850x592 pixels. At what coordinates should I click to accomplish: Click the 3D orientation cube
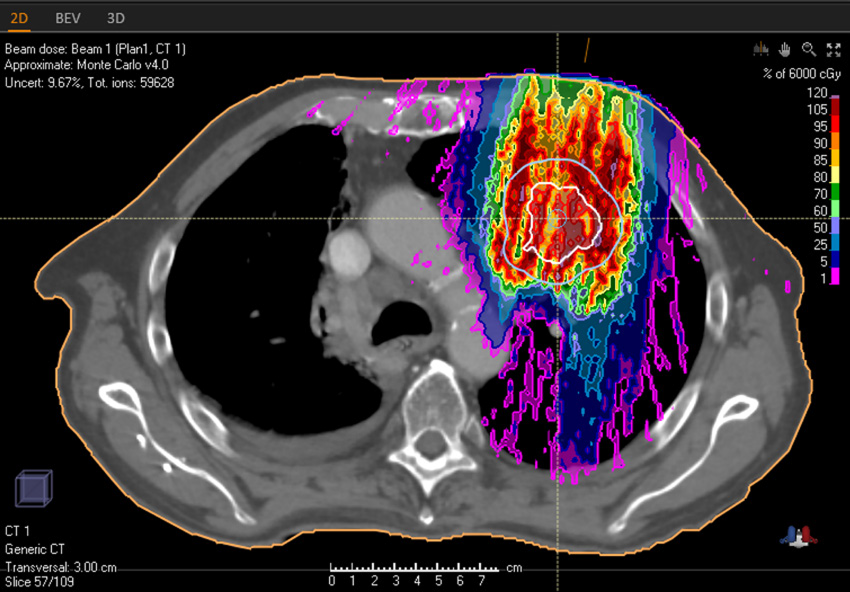click(x=32, y=490)
